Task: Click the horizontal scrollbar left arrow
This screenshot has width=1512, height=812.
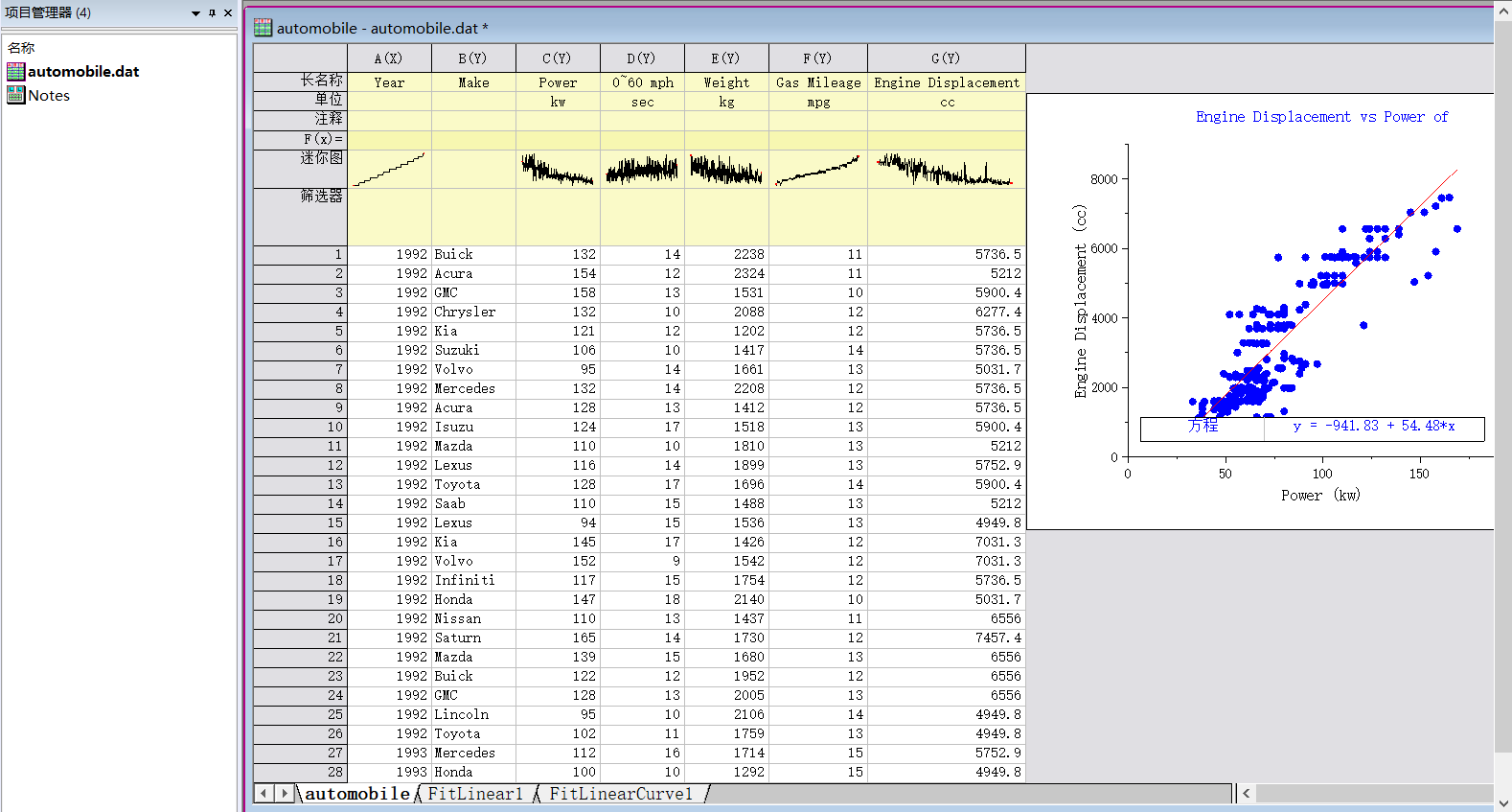Action: tap(1247, 794)
